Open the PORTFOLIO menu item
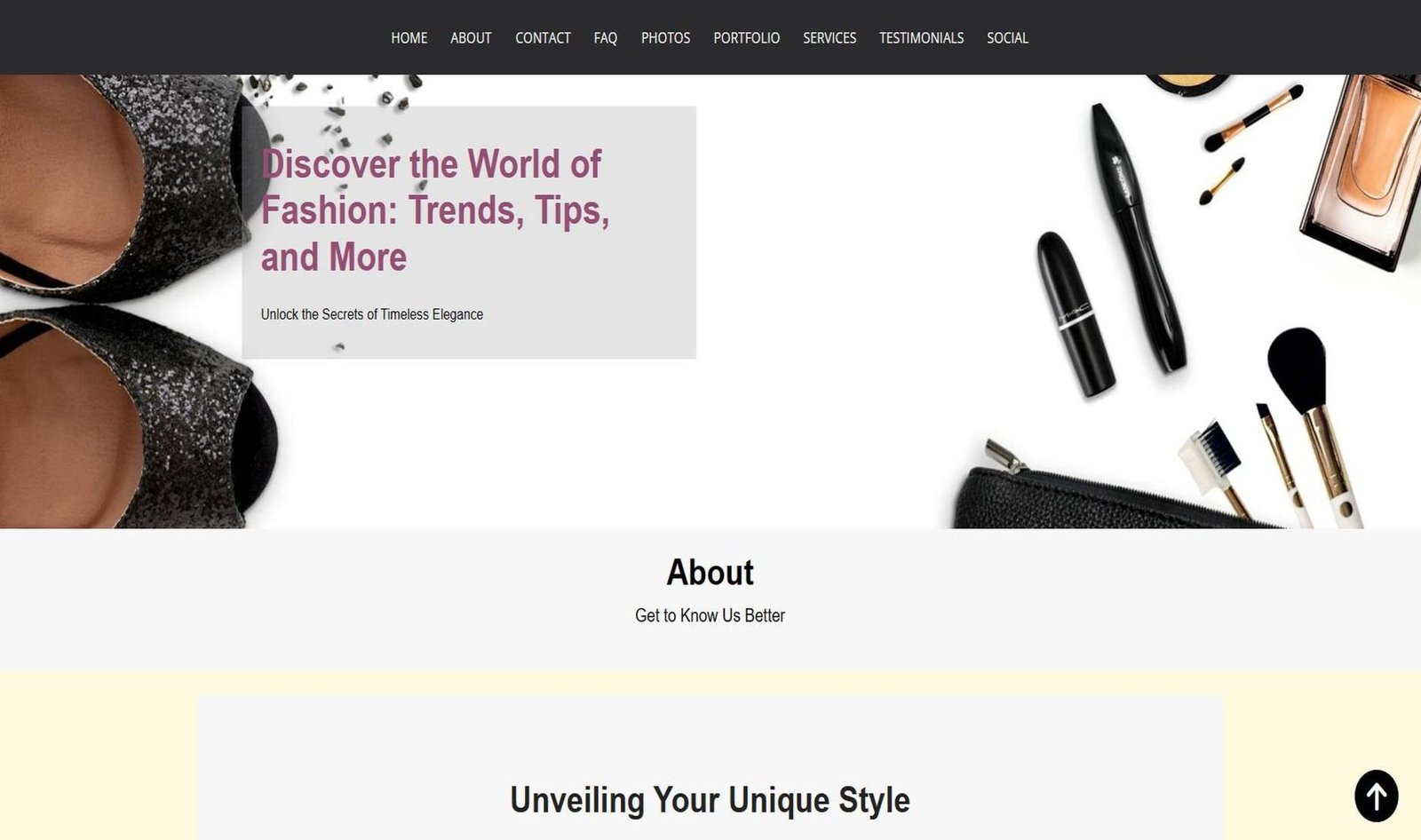This screenshot has width=1421, height=840. 746,38
